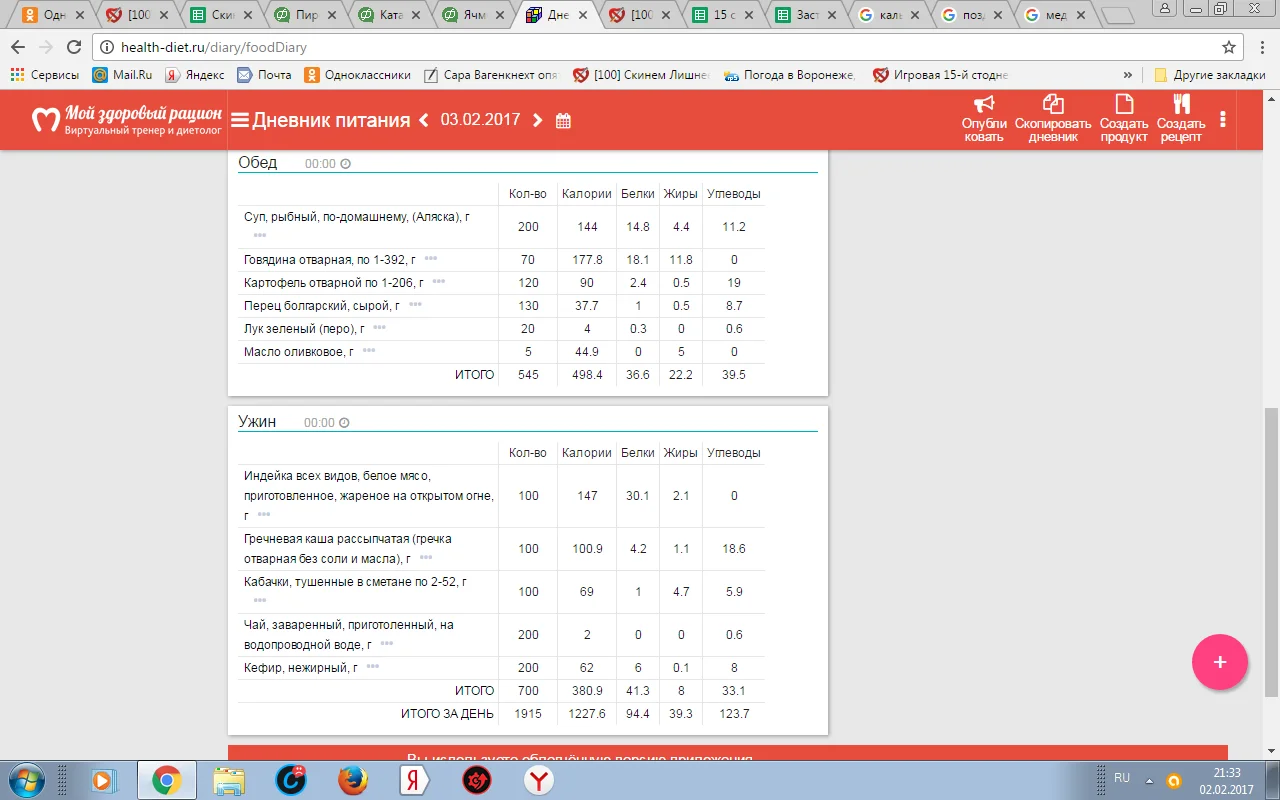Open options for Говядина отварная row
This screenshot has width=1280, height=800.
pos(431,259)
